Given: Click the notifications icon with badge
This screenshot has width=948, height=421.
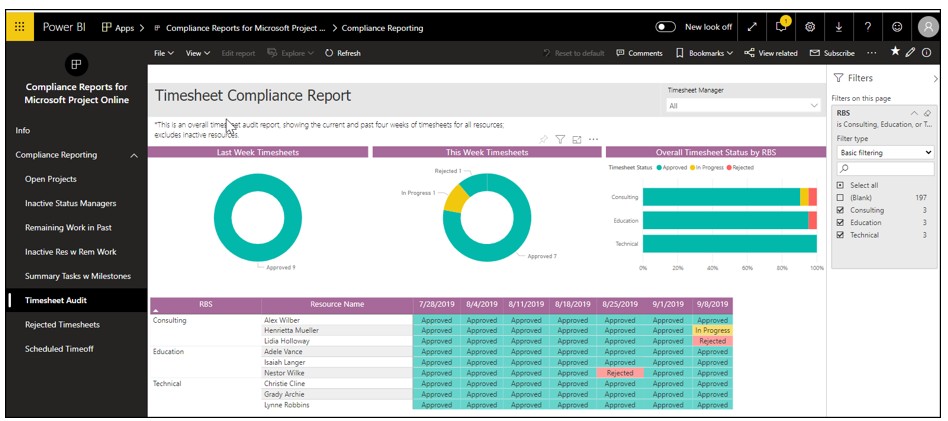Looking at the screenshot, I should click(x=782, y=27).
